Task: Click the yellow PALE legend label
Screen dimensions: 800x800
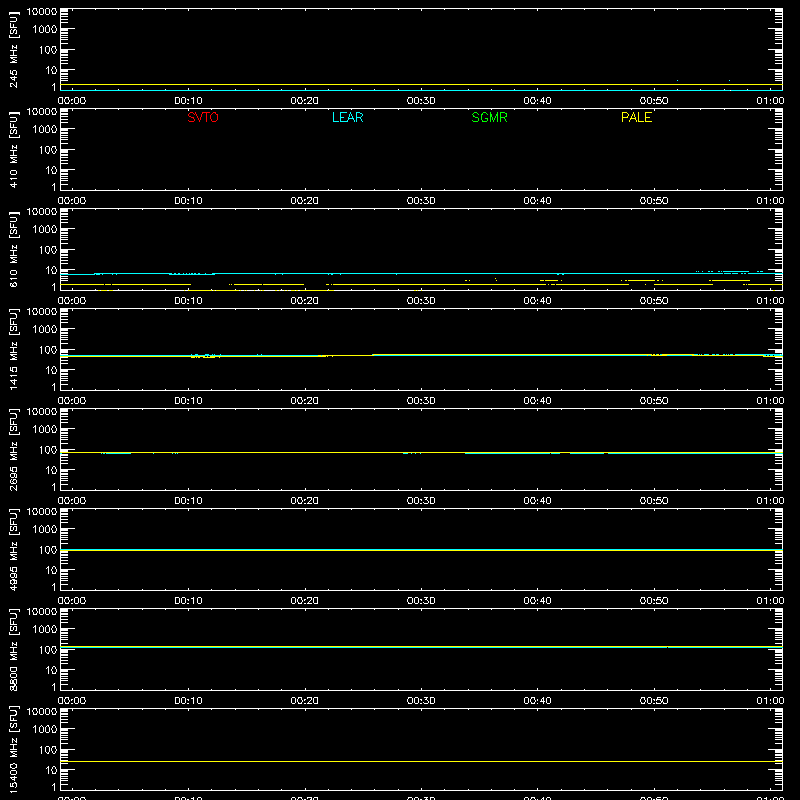Action: [636, 117]
